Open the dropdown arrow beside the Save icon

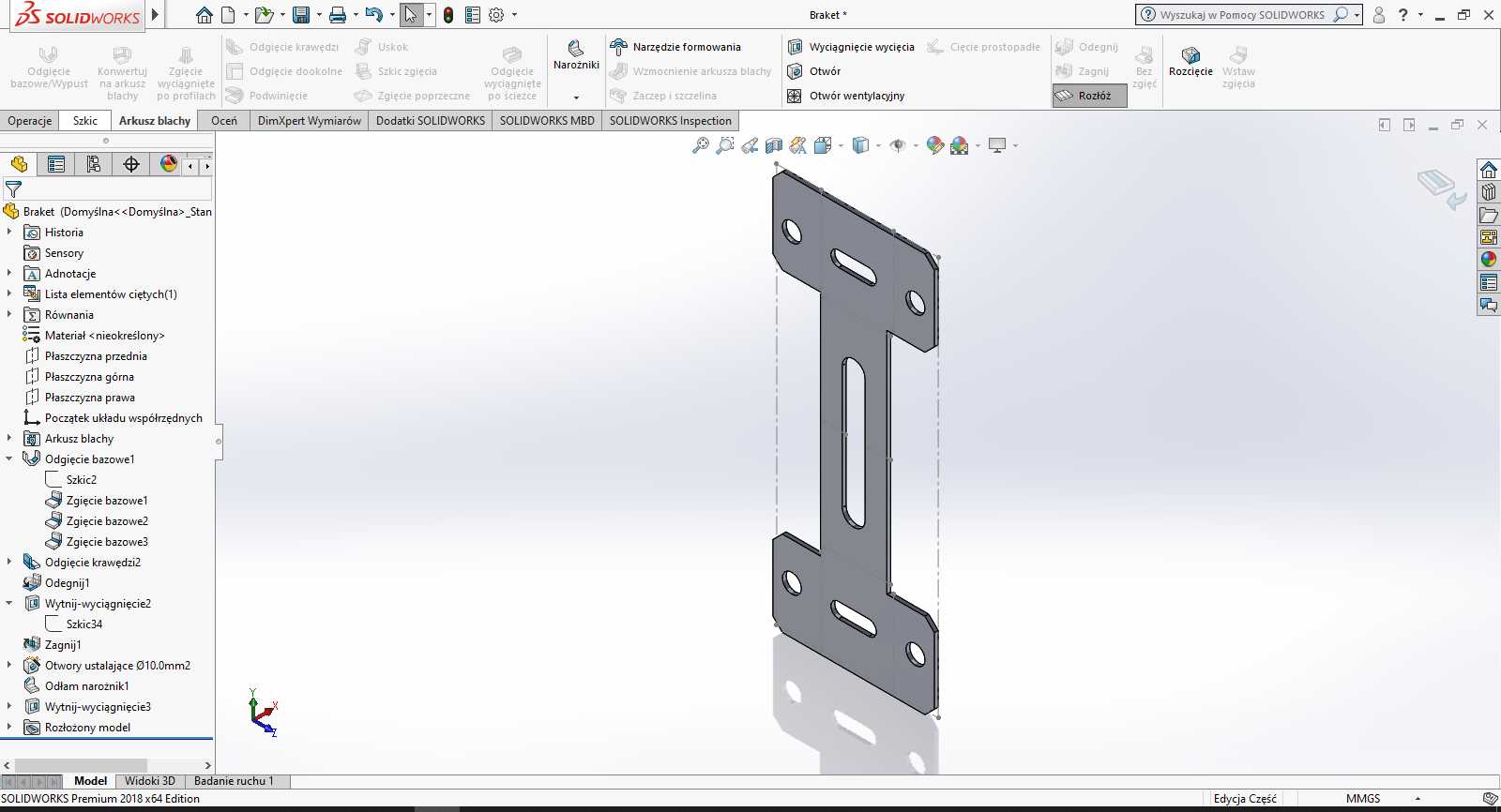[x=318, y=15]
